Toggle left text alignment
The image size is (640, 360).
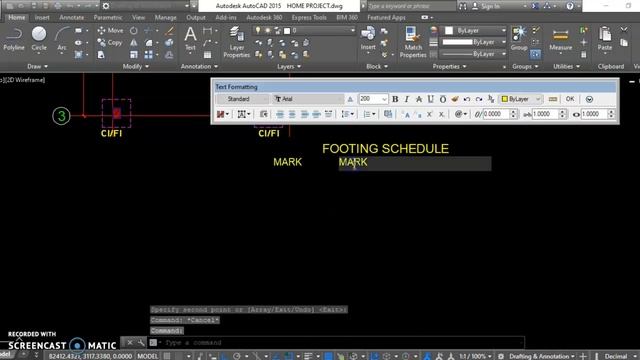280,114
